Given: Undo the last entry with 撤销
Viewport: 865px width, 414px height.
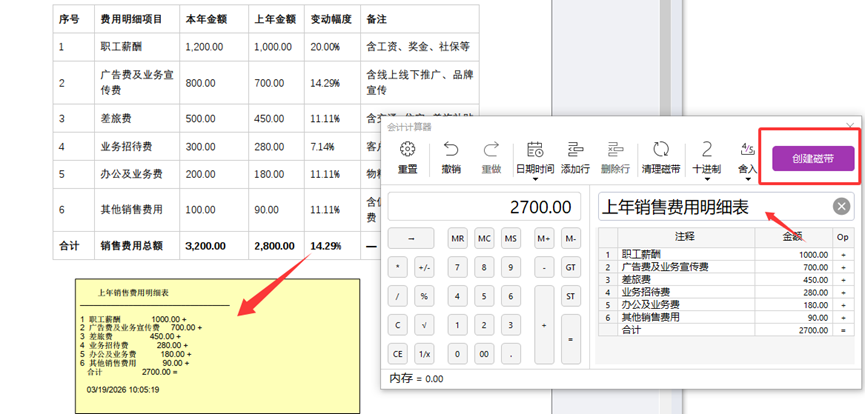Looking at the screenshot, I should 451,150.
